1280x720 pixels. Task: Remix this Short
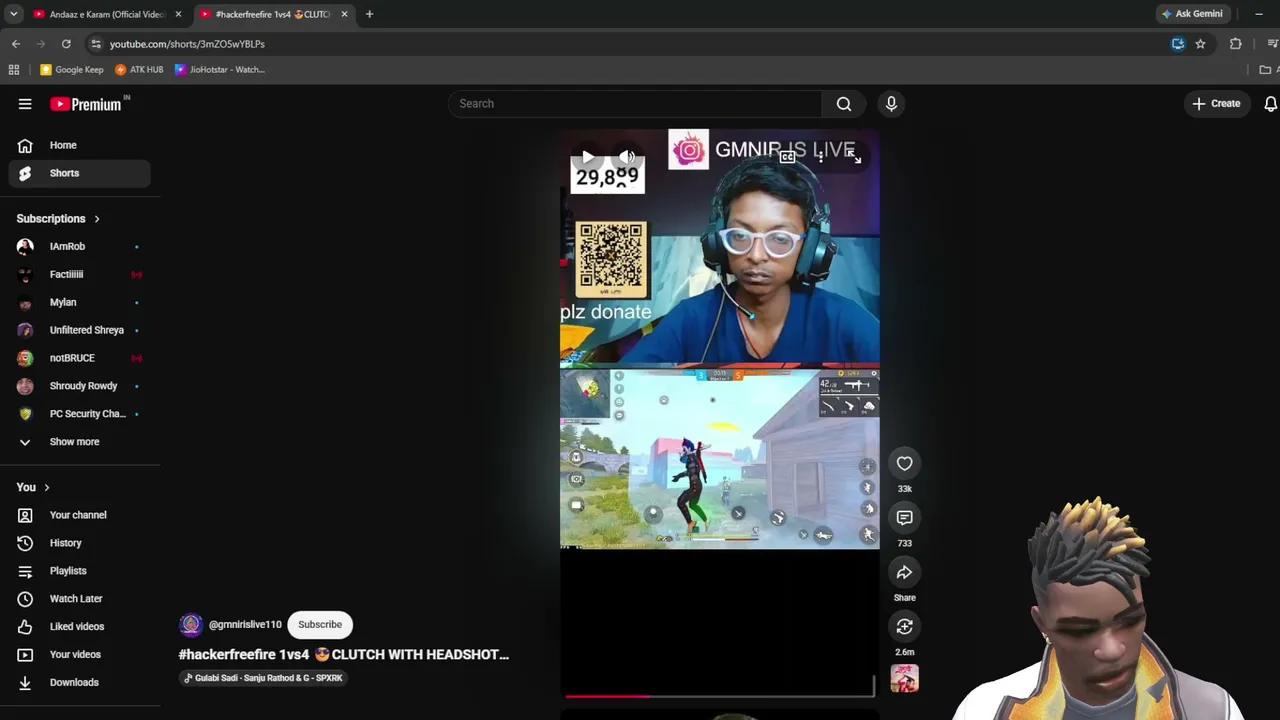pyautogui.click(x=904, y=626)
